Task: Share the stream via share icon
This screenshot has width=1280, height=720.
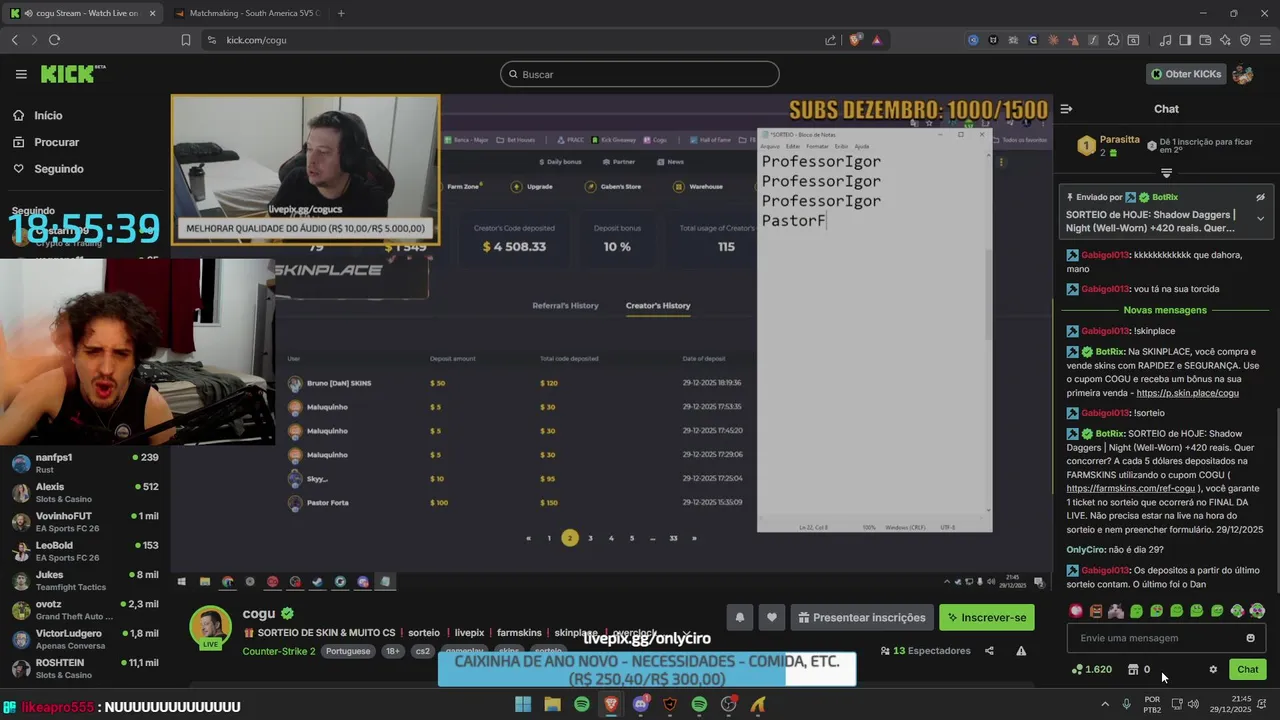Action: 989,651
